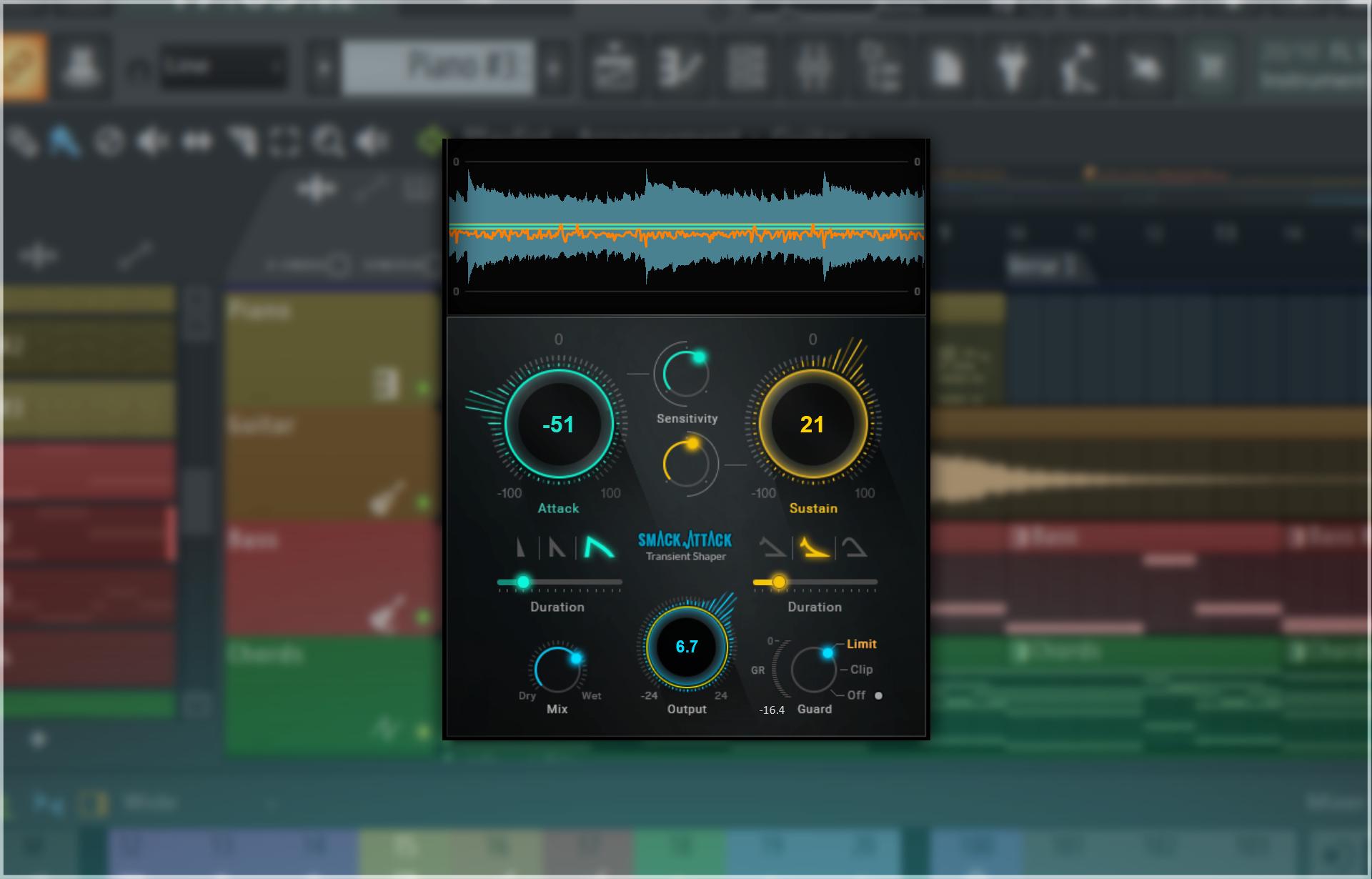Image resolution: width=1372 pixels, height=879 pixels.
Task: Click the Attack Duration slider handle
Action: click(523, 582)
